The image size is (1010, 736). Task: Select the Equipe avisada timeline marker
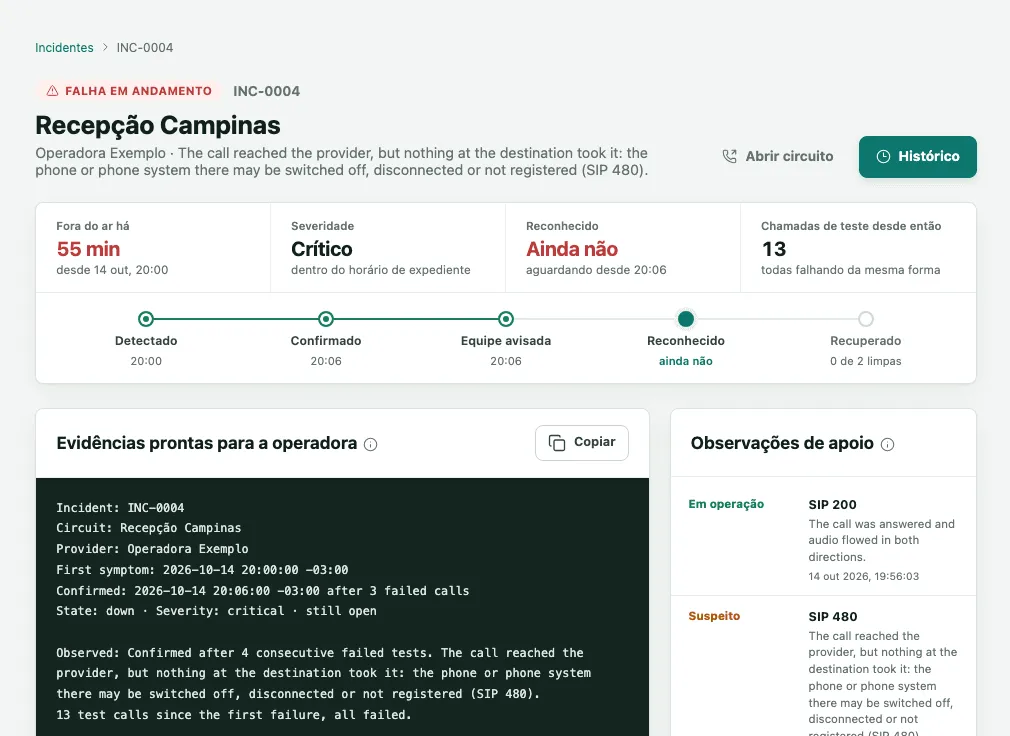point(506,319)
